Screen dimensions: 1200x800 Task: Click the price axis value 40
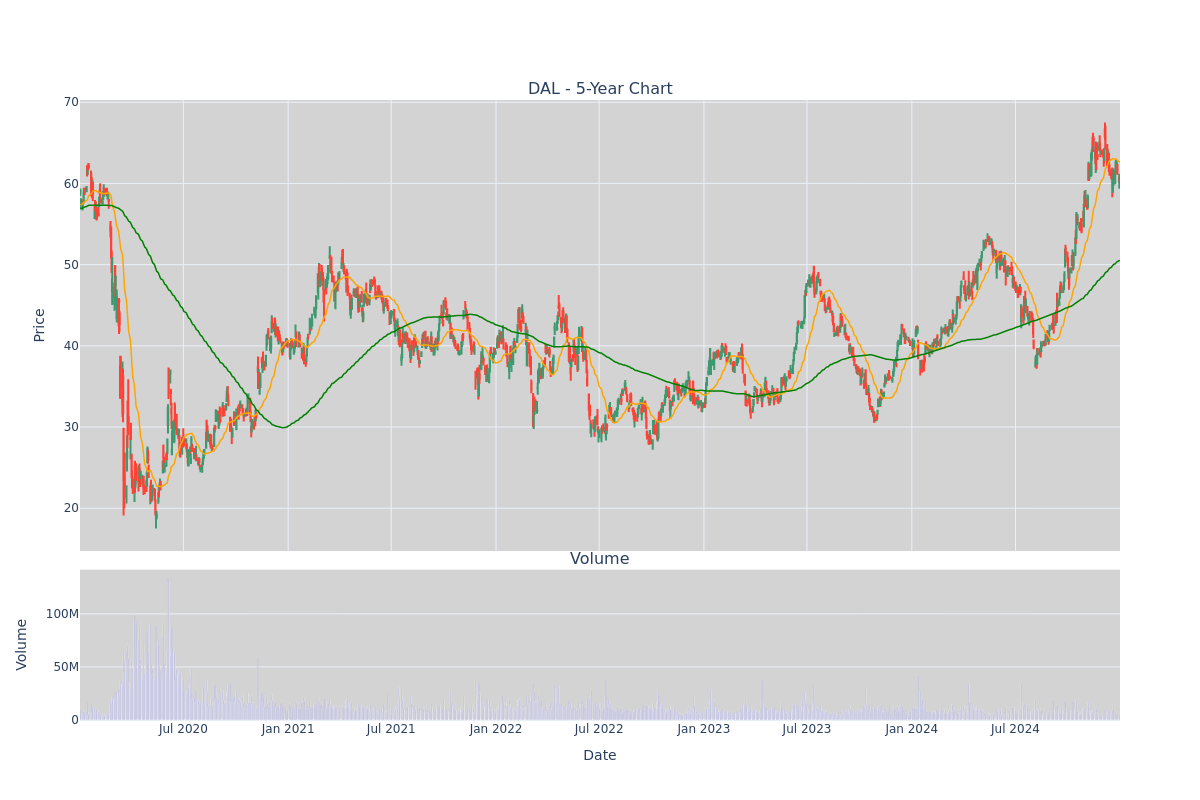point(71,345)
